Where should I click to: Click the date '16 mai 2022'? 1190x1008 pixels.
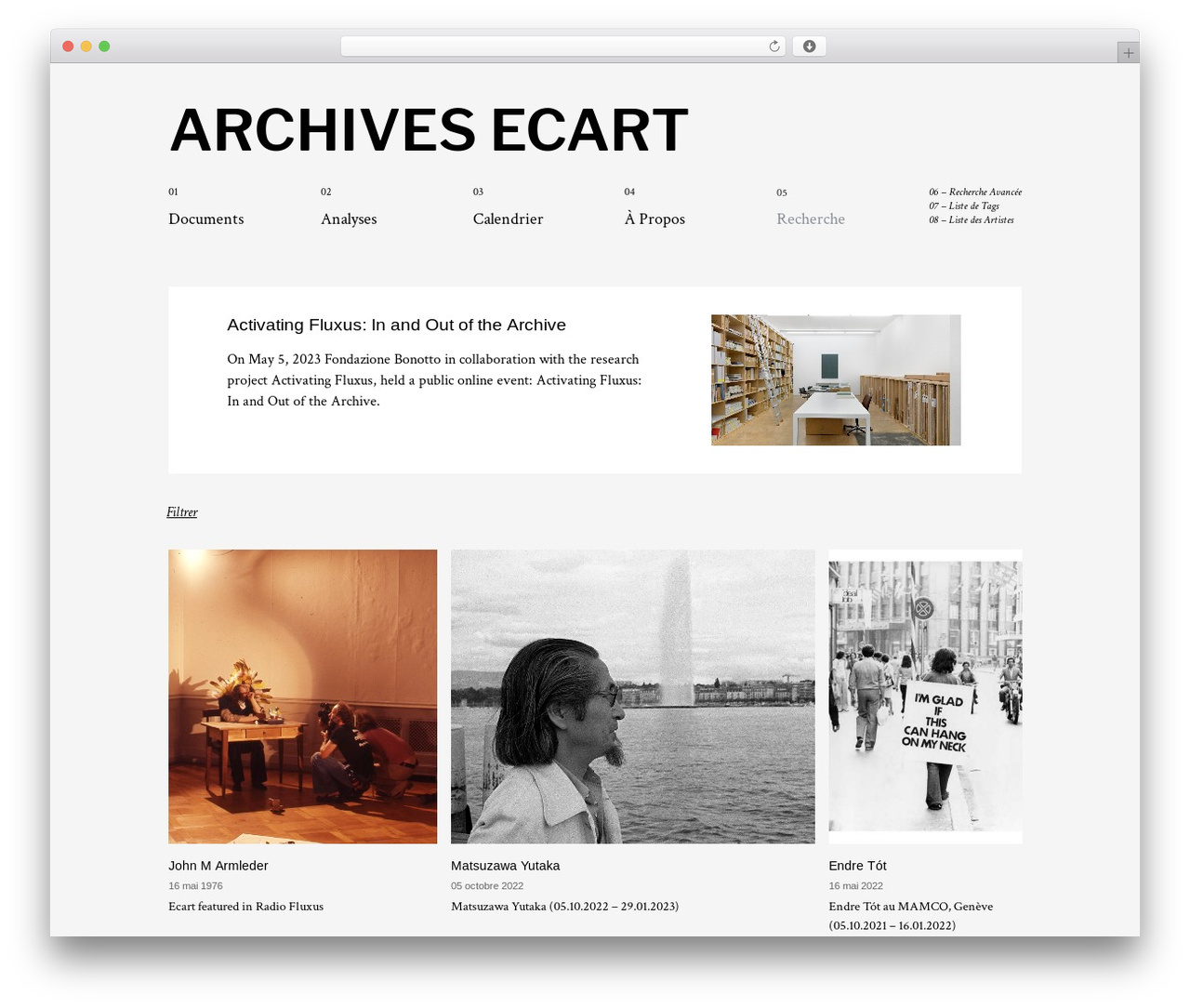(x=855, y=886)
